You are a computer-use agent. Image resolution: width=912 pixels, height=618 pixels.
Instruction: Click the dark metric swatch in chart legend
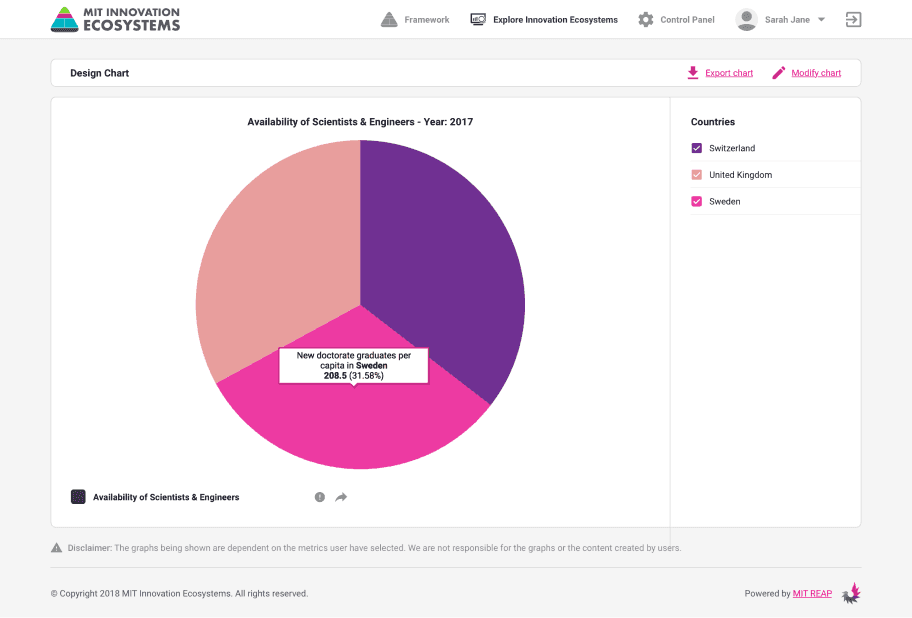(x=78, y=497)
